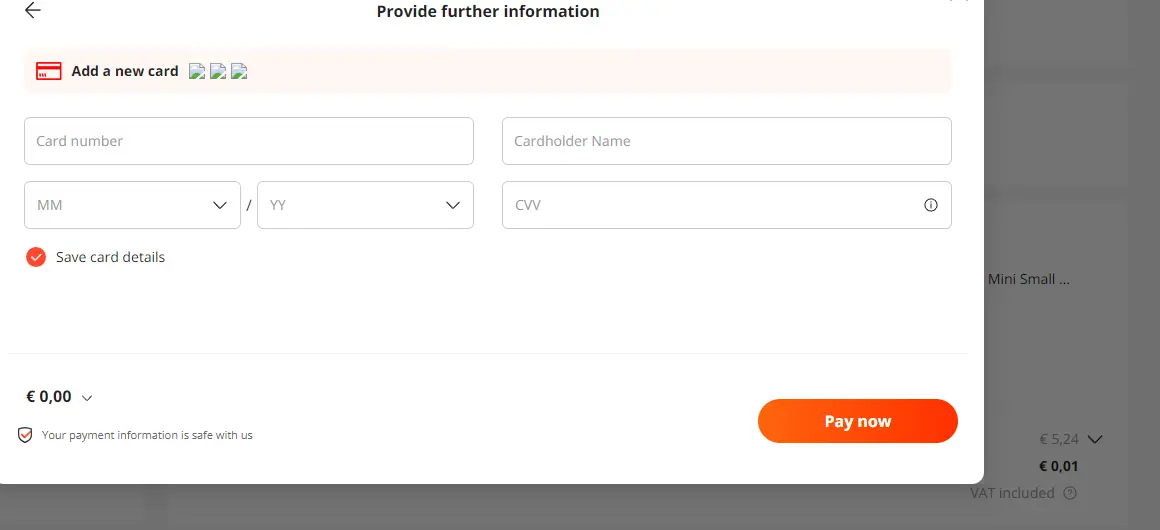1160x530 pixels.
Task: Click the payment safety shield icon
Action: [25, 435]
